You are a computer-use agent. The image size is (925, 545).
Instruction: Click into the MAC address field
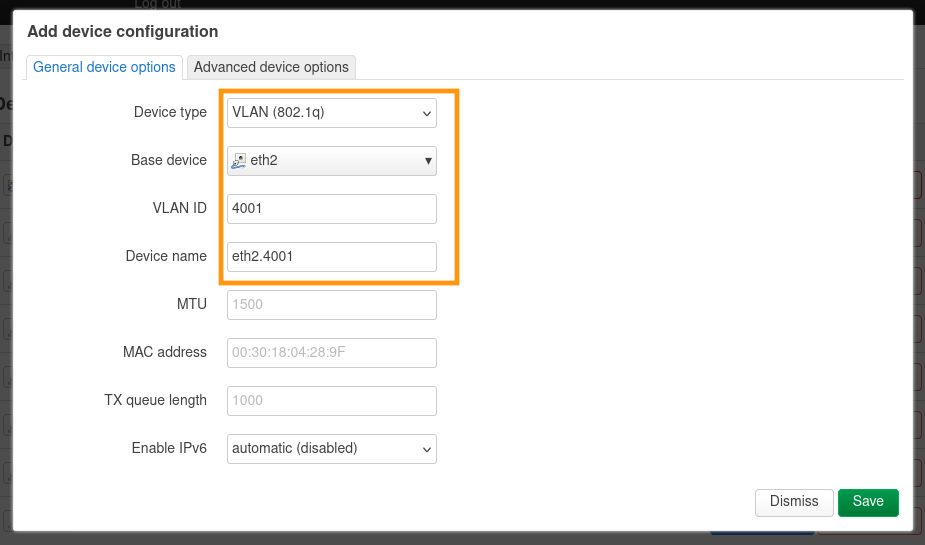tap(331, 352)
